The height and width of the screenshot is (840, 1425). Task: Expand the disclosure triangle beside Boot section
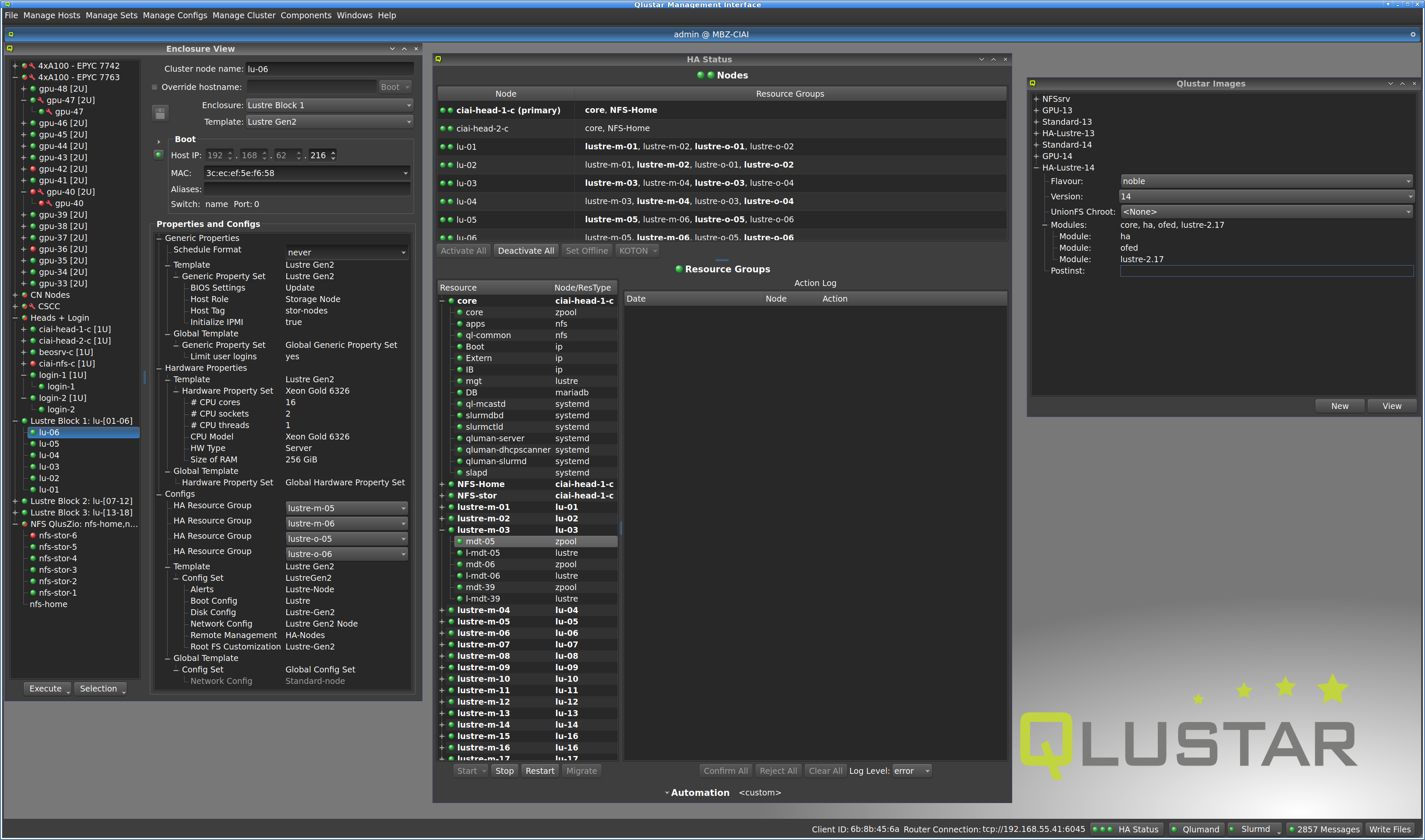(159, 142)
